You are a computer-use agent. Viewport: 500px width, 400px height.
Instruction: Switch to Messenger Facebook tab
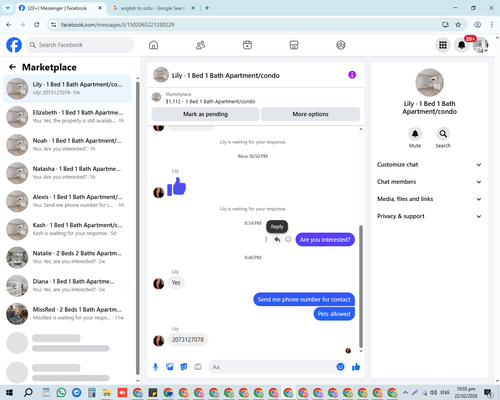pyautogui.click(x=61, y=8)
